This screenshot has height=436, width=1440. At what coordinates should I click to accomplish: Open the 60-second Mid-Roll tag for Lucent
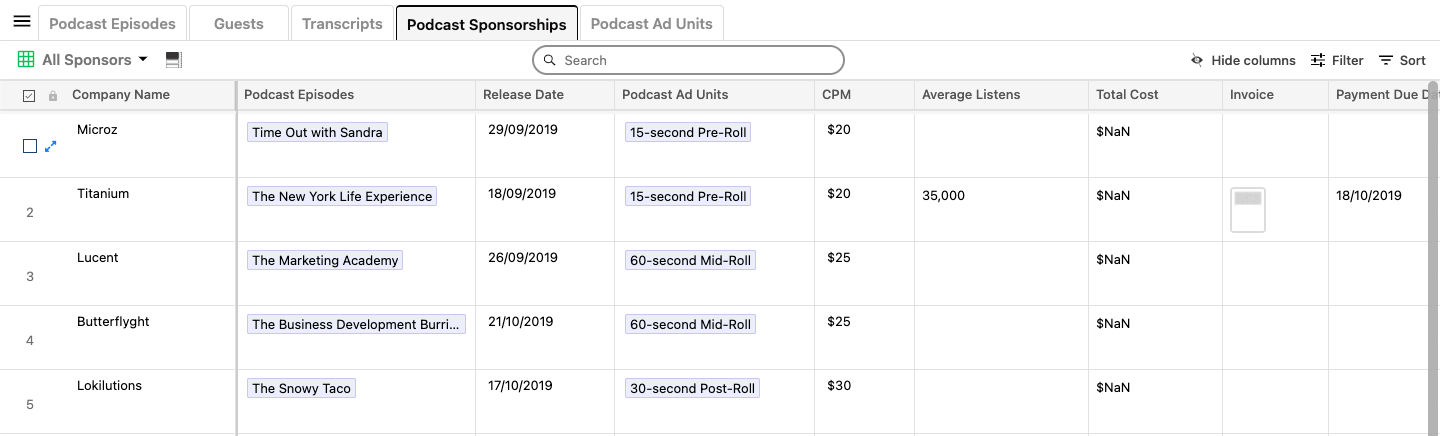690,260
